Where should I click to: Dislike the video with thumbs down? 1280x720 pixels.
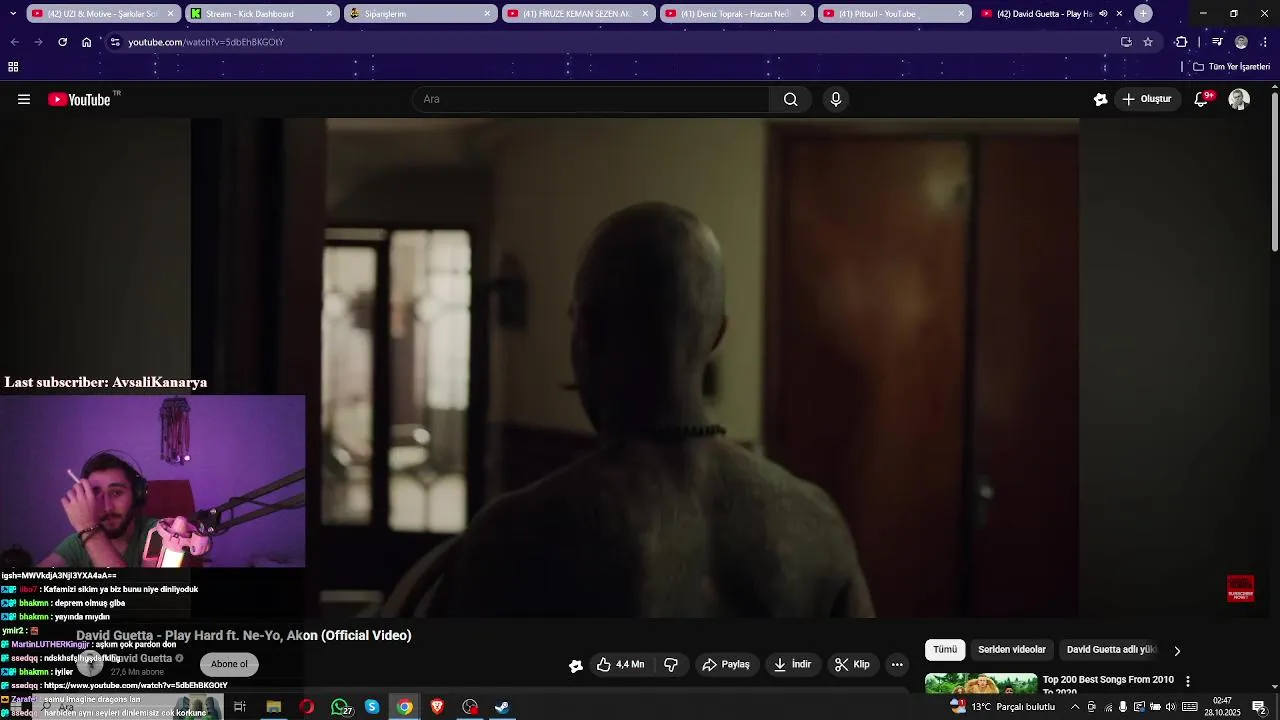point(671,664)
